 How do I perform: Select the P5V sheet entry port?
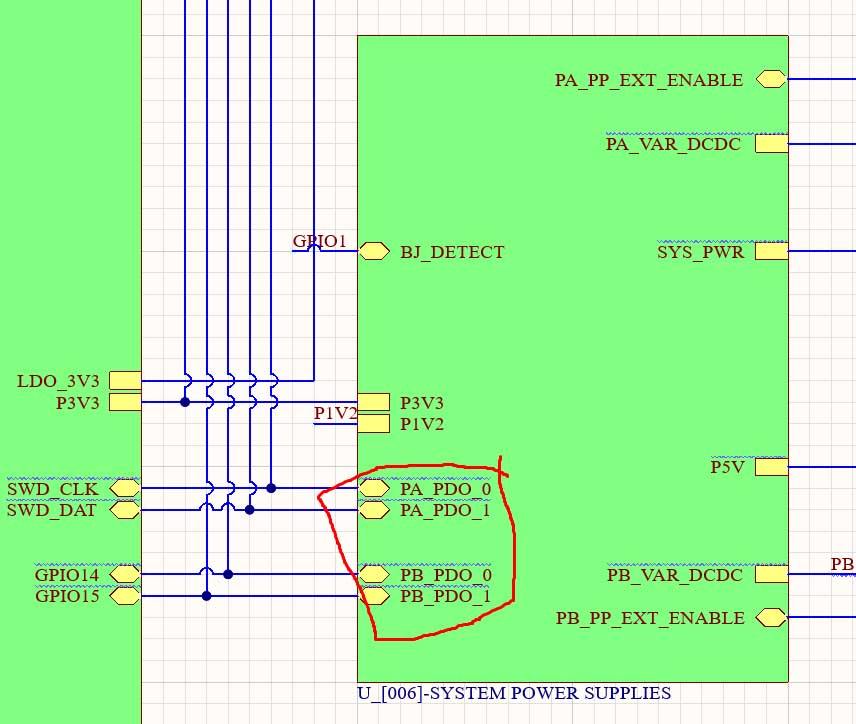tap(771, 466)
